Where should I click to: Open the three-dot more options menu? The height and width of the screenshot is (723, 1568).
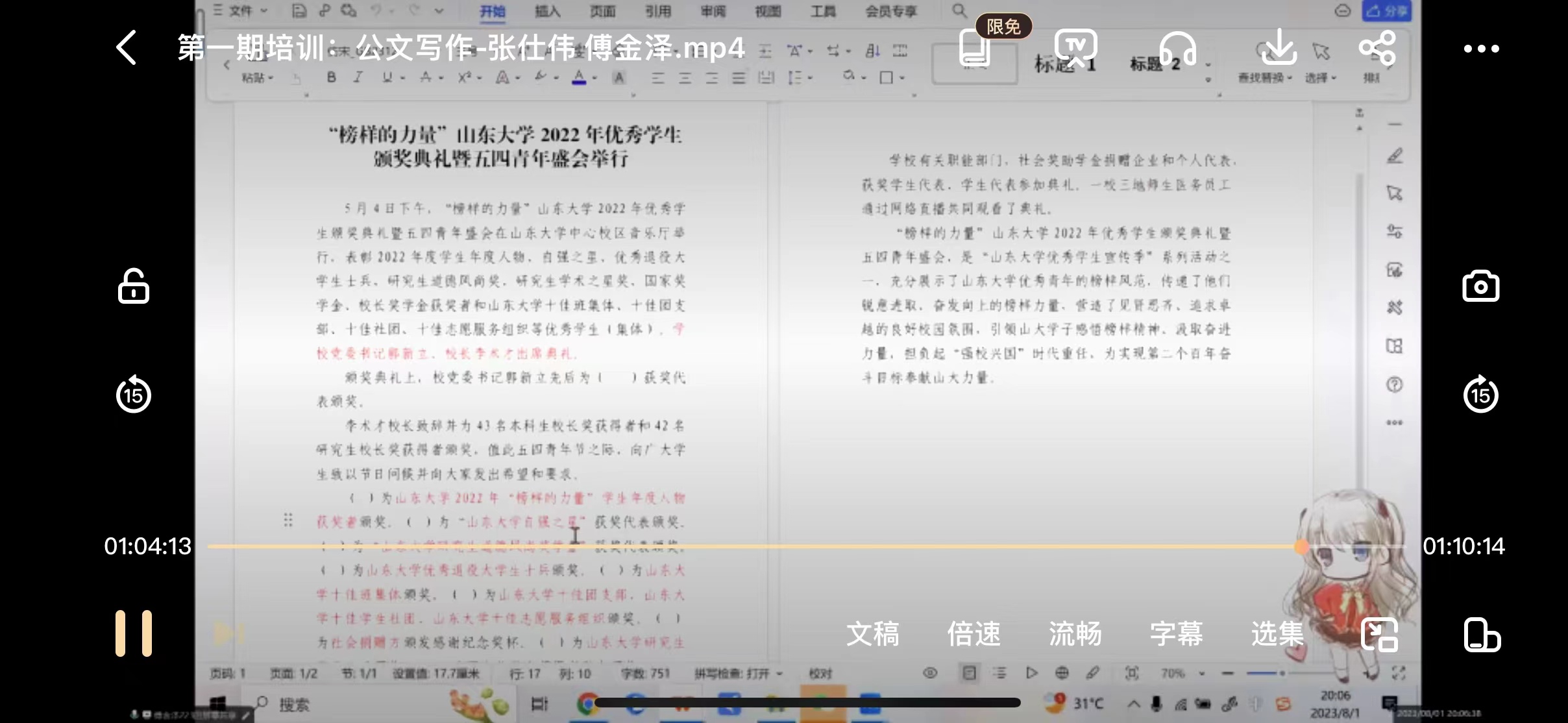tap(1482, 49)
